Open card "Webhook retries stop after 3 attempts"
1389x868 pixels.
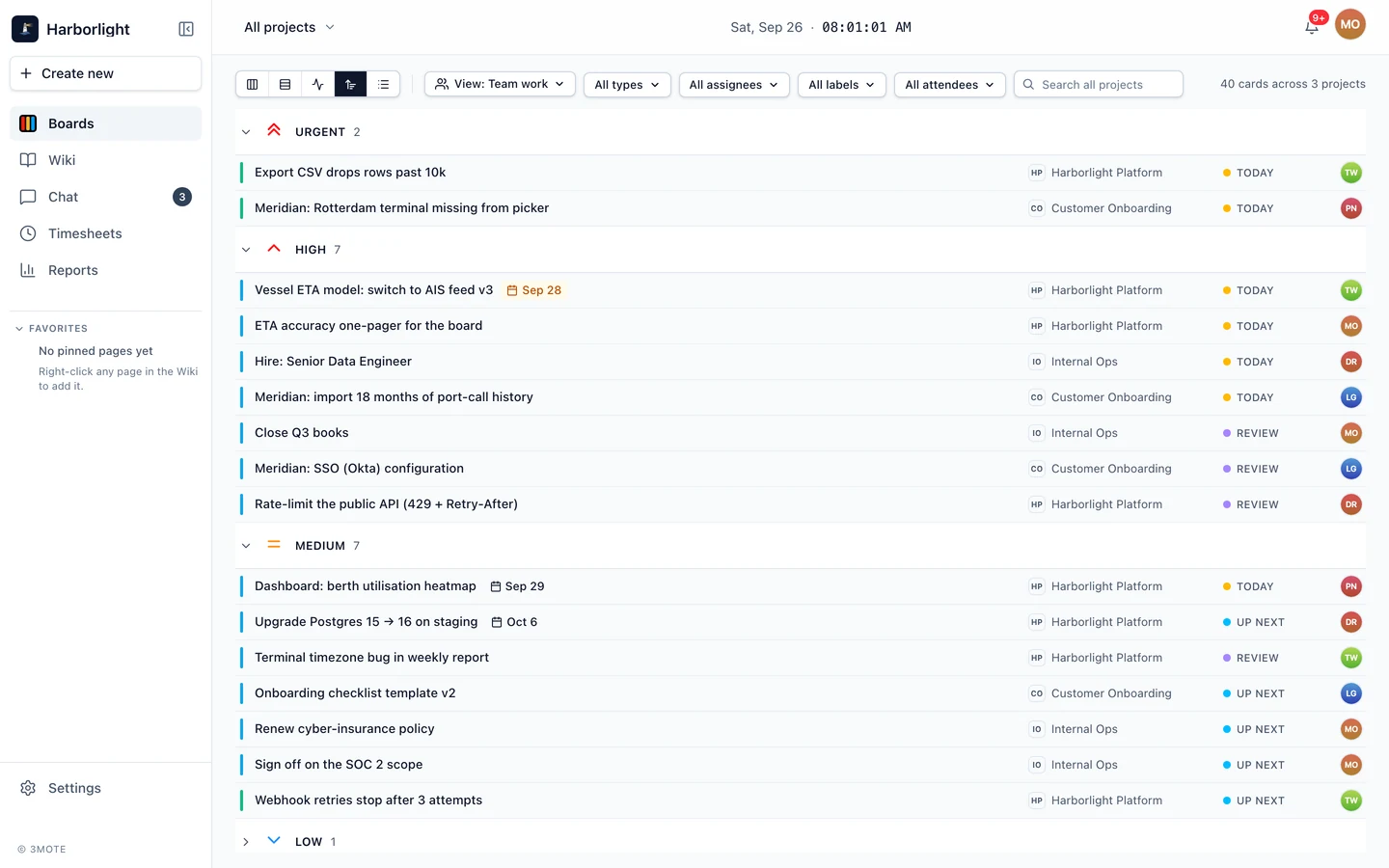tap(368, 800)
